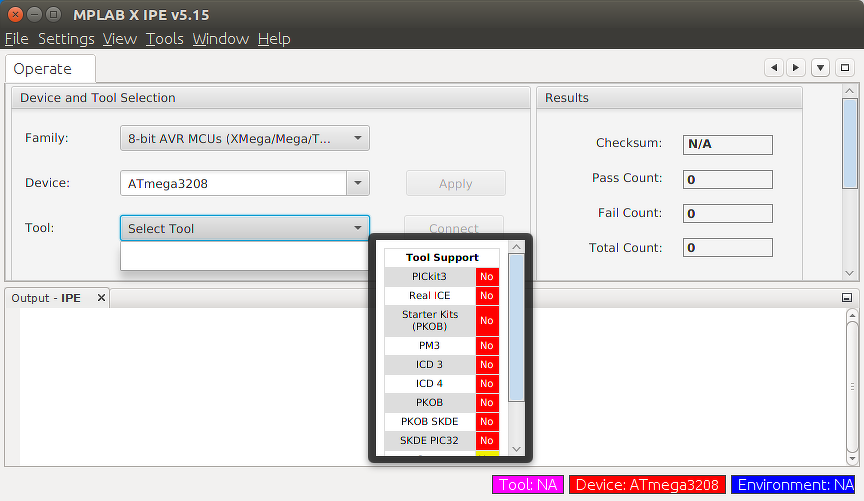
Task: Click the SKDE PIC32 row label
Action: click(x=429, y=440)
